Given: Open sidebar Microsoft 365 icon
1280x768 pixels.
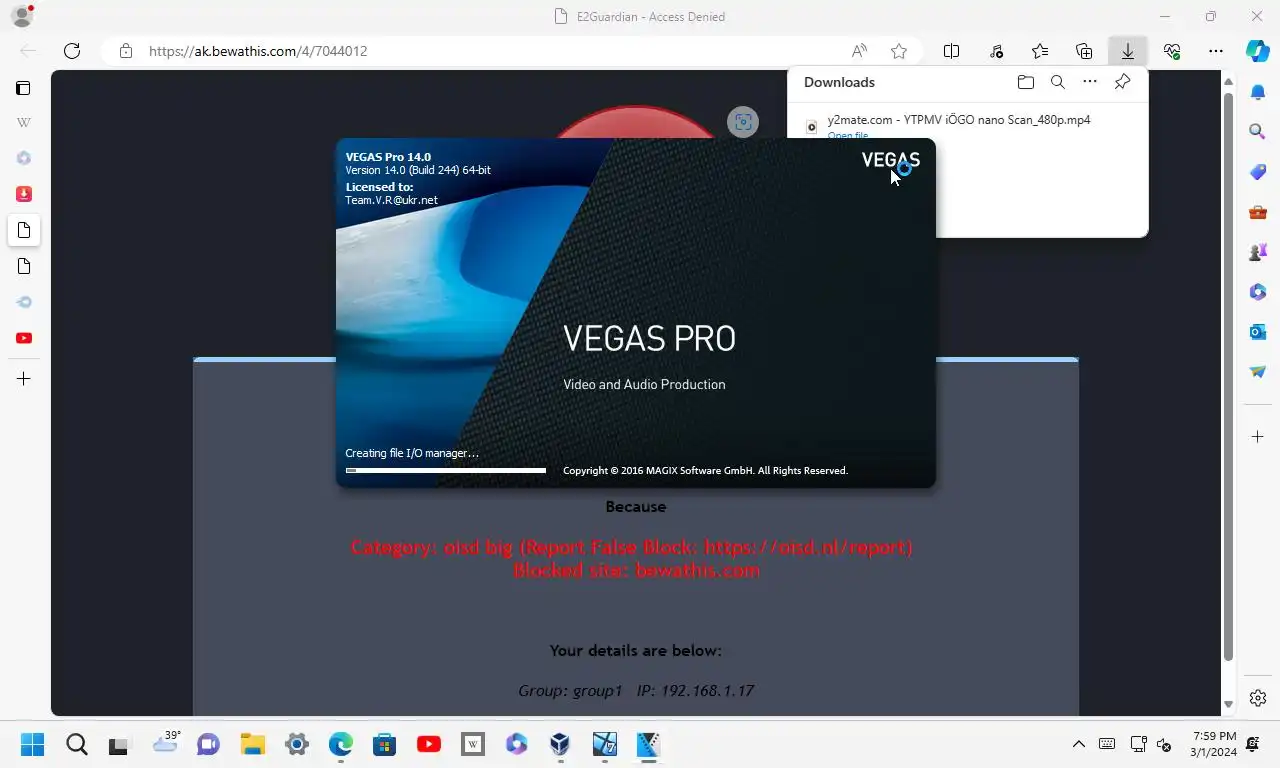Looking at the screenshot, I should (x=1258, y=292).
